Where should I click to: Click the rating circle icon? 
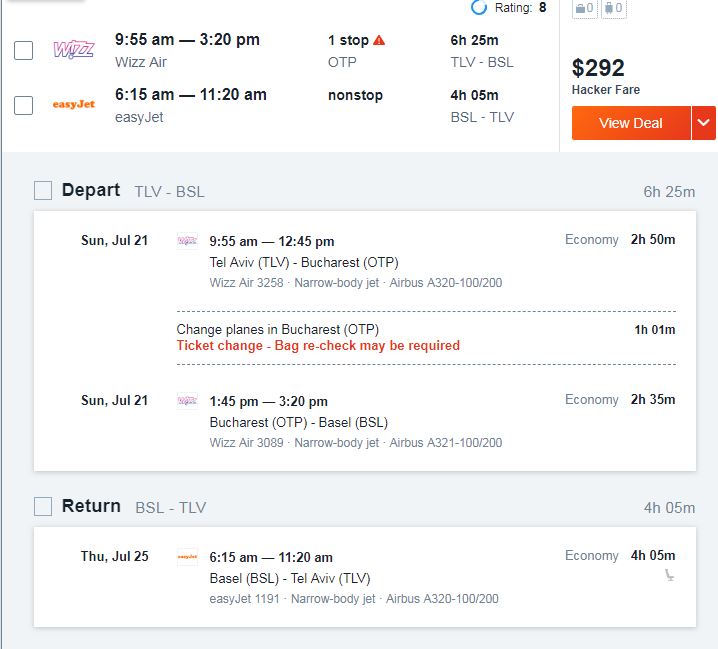click(479, 8)
